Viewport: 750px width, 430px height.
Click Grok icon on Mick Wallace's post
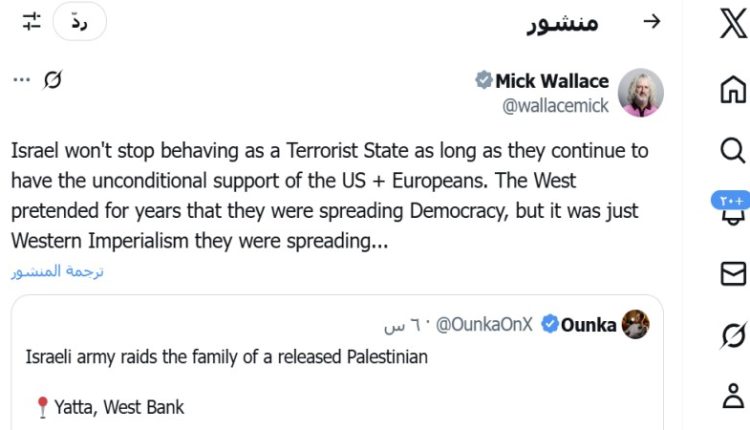54,81
